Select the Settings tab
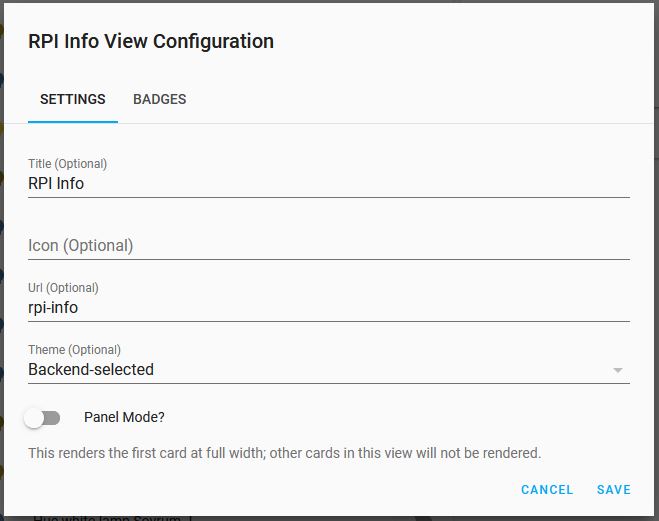The width and height of the screenshot is (659, 521). point(73,99)
